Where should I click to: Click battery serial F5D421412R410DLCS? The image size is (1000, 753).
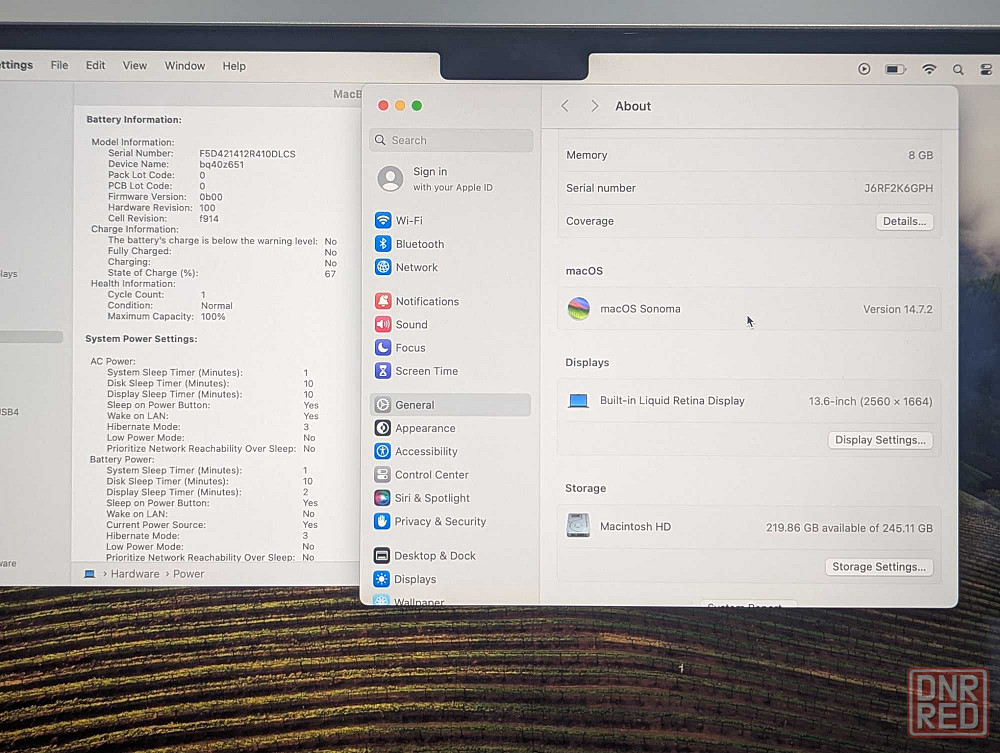pyautogui.click(x=247, y=154)
